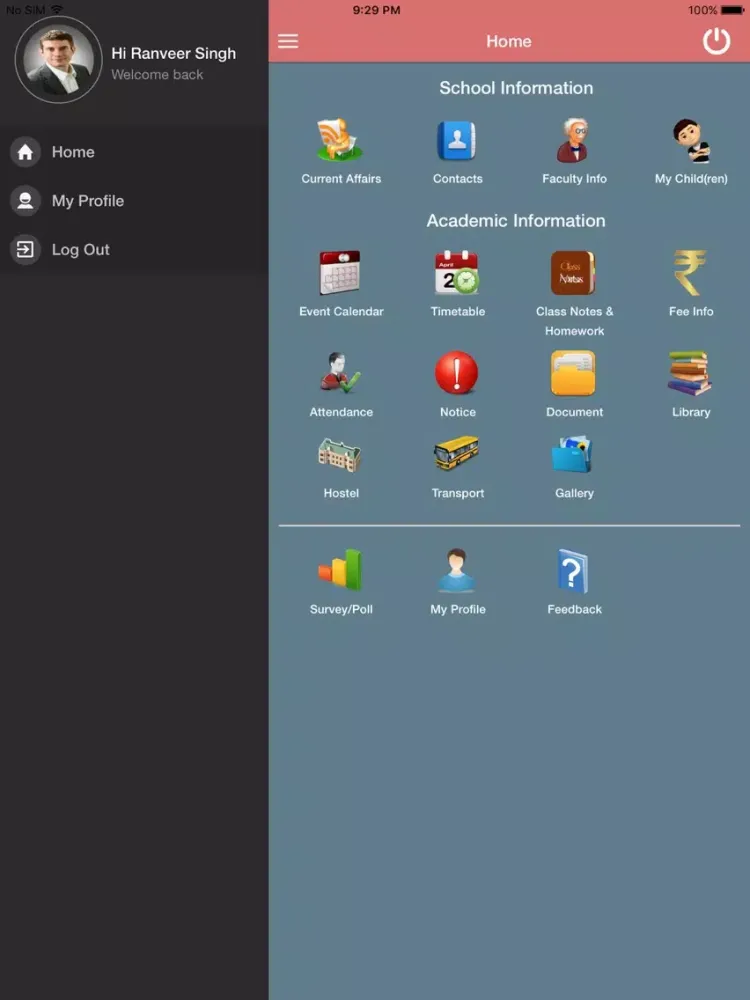This screenshot has width=750, height=1000.
Task: View the Notice alert icon
Action: [457, 374]
